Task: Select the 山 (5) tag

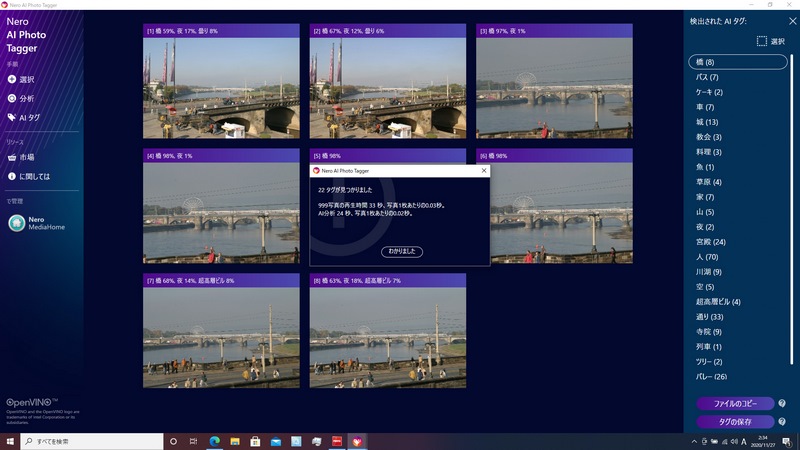Action: click(x=705, y=212)
